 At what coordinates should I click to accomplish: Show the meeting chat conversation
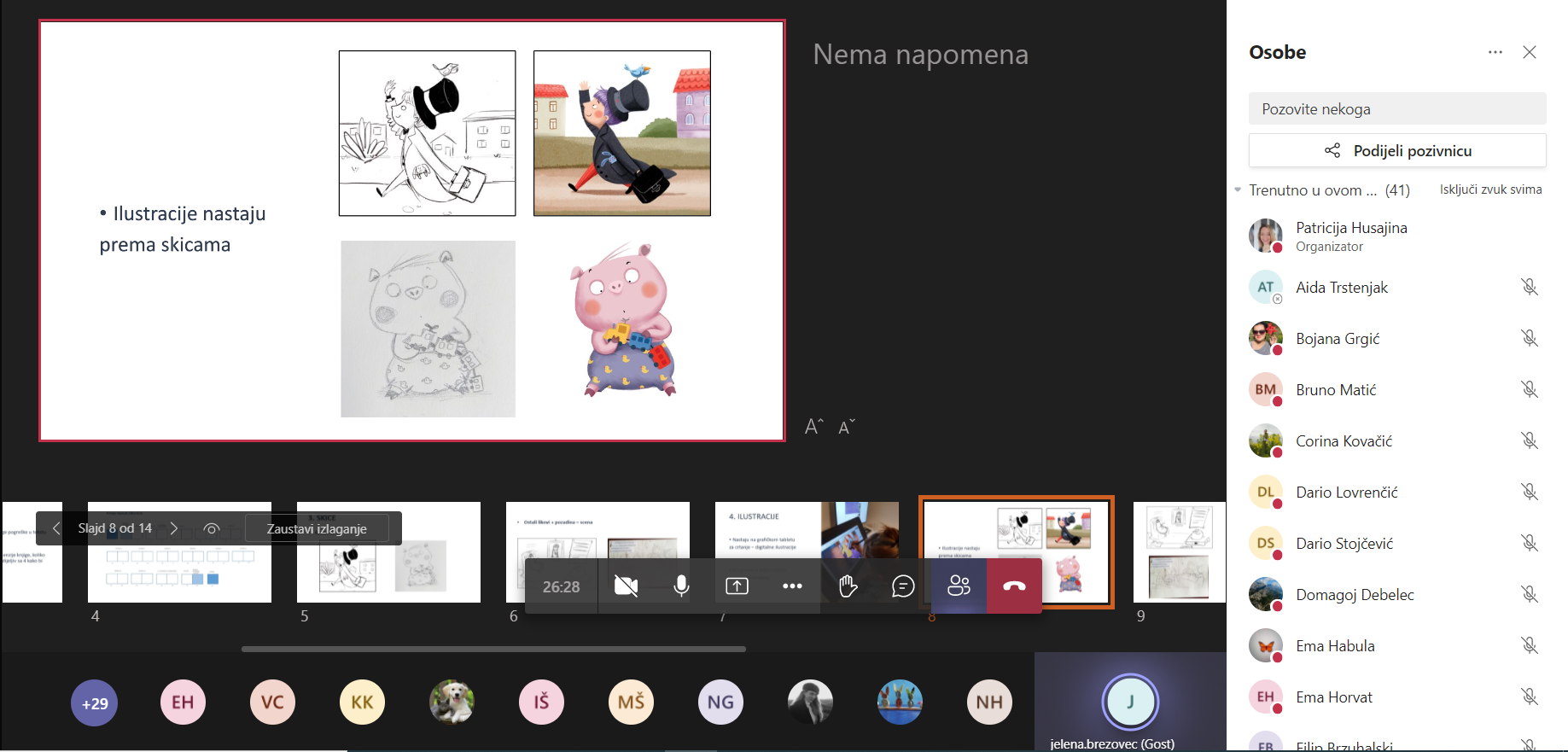click(903, 586)
